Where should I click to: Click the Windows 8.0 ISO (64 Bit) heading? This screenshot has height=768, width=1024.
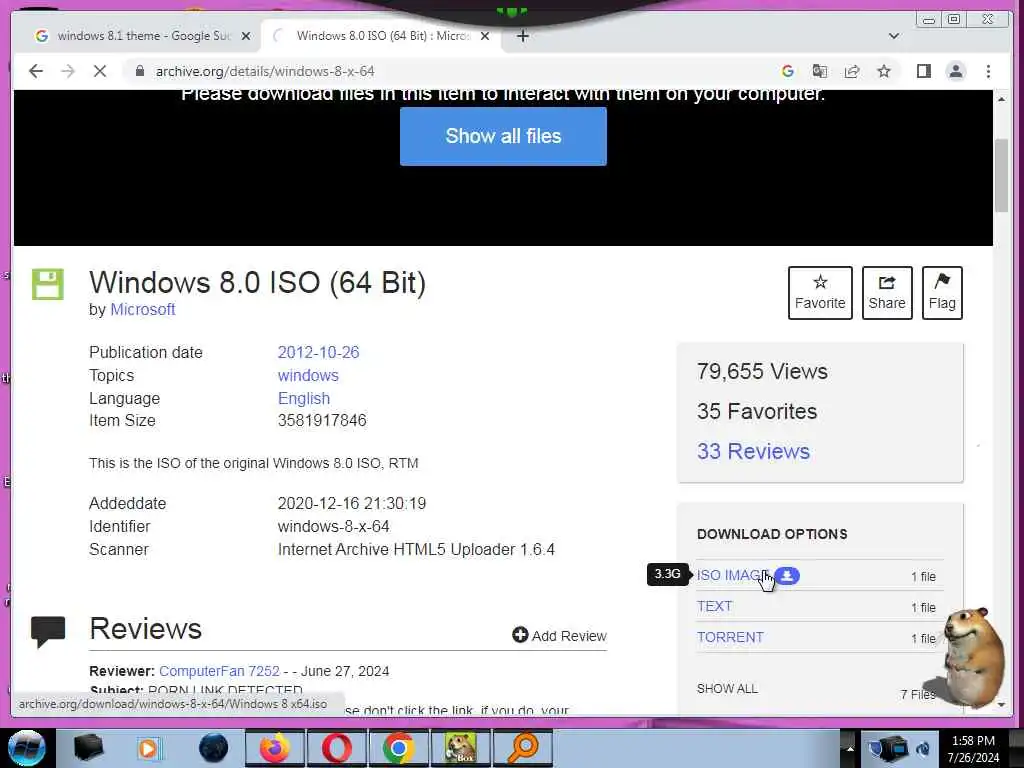click(257, 283)
